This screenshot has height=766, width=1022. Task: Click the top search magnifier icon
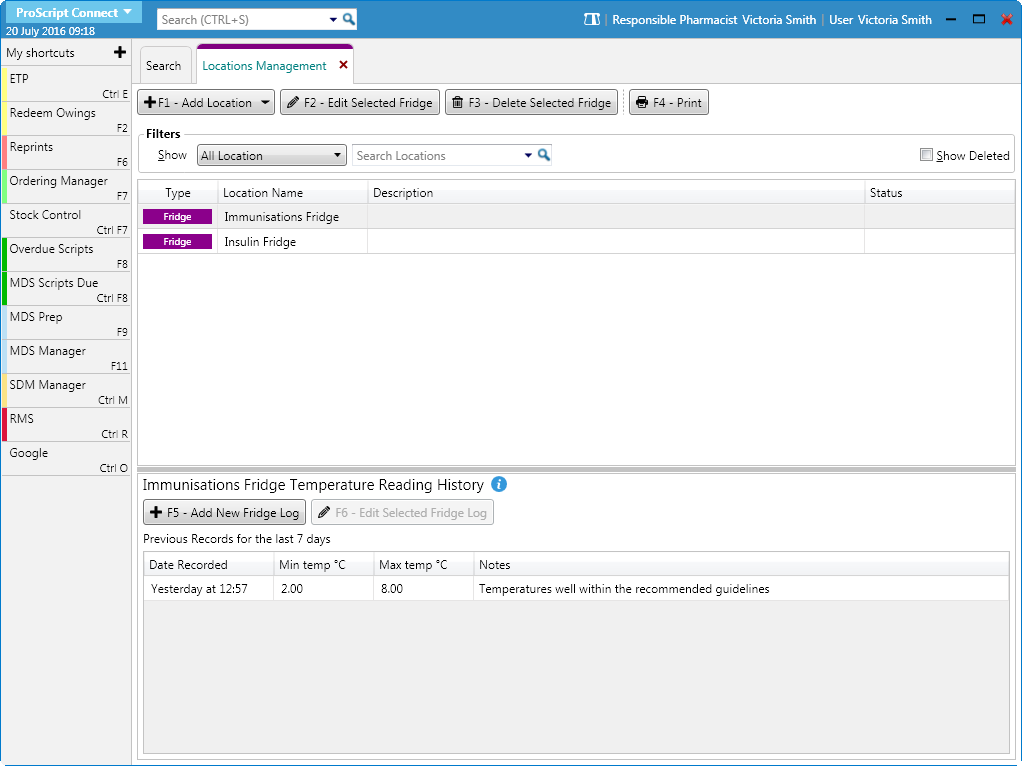pyautogui.click(x=349, y=20)
